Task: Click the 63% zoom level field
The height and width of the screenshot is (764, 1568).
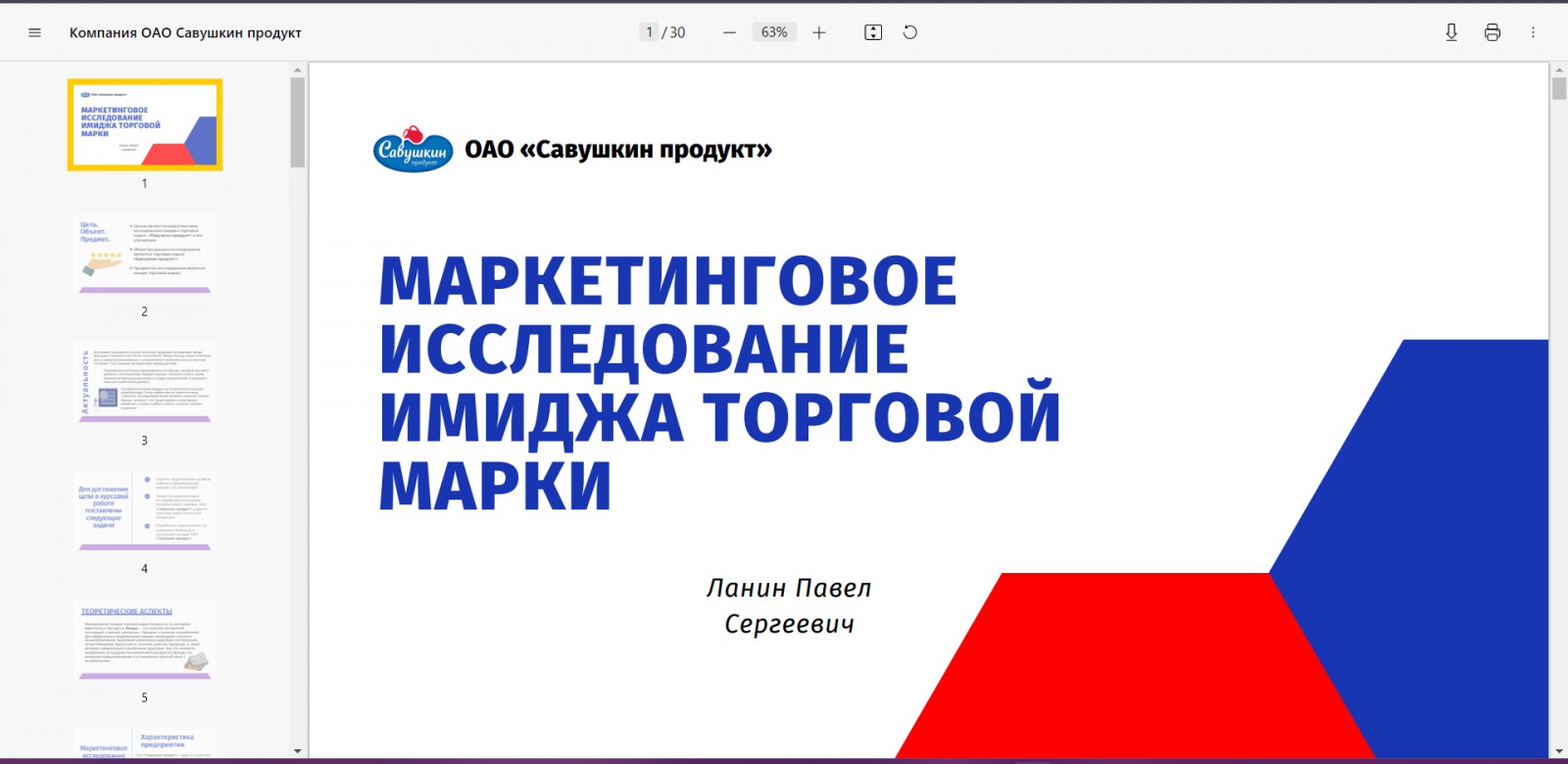Action: [x=774, y=32]
